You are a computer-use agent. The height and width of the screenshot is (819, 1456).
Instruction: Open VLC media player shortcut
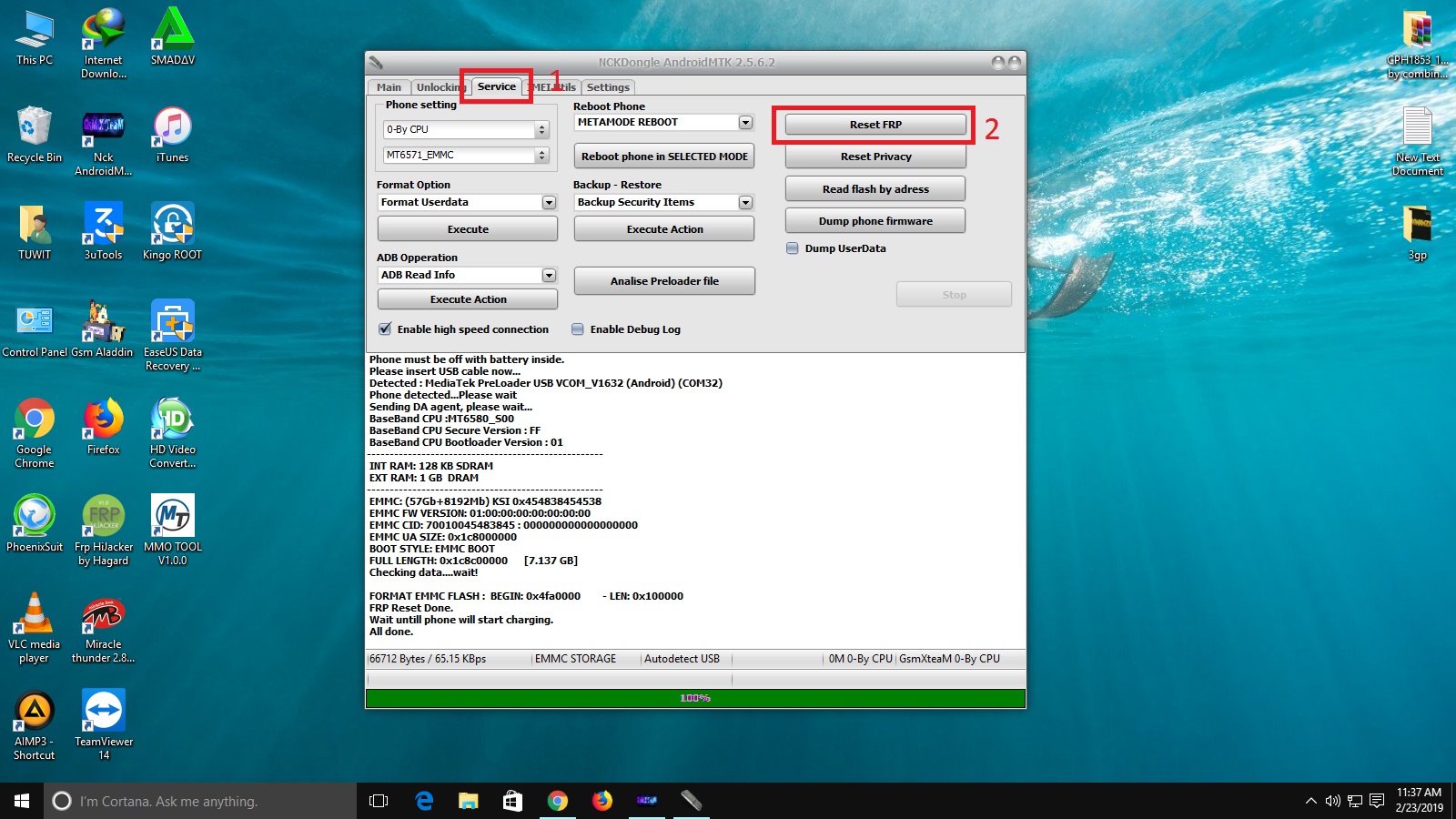(35, 628)
